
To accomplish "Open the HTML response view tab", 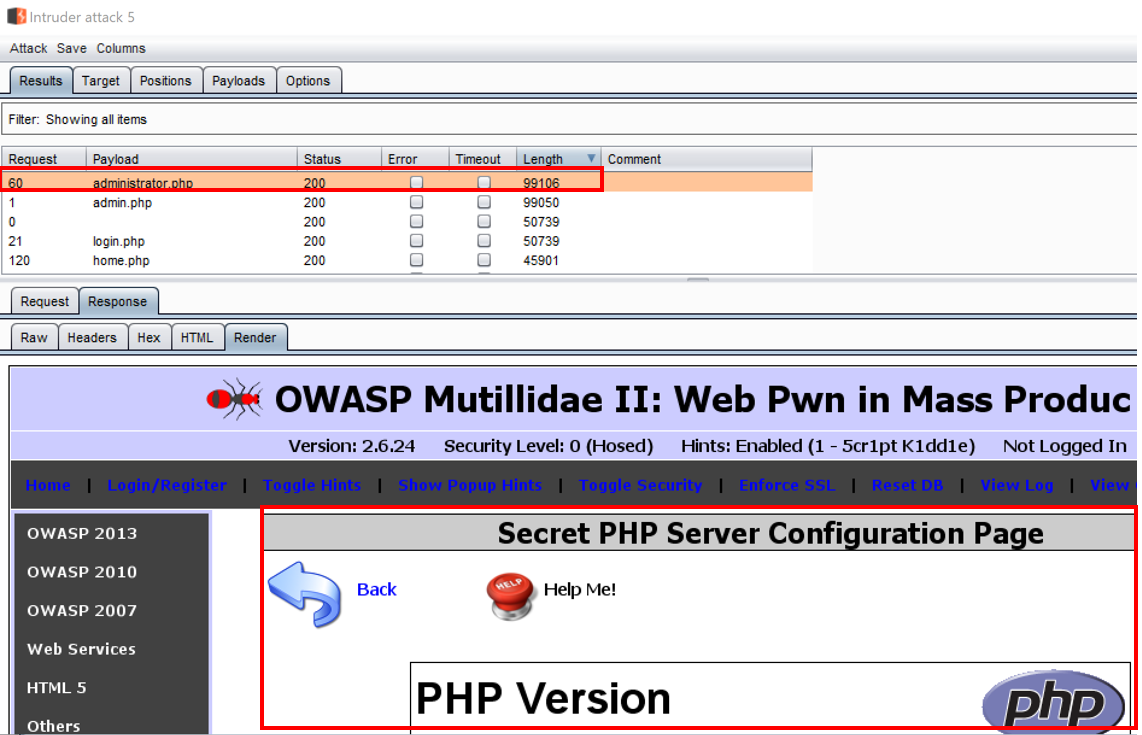I will (x=197, y=338).
